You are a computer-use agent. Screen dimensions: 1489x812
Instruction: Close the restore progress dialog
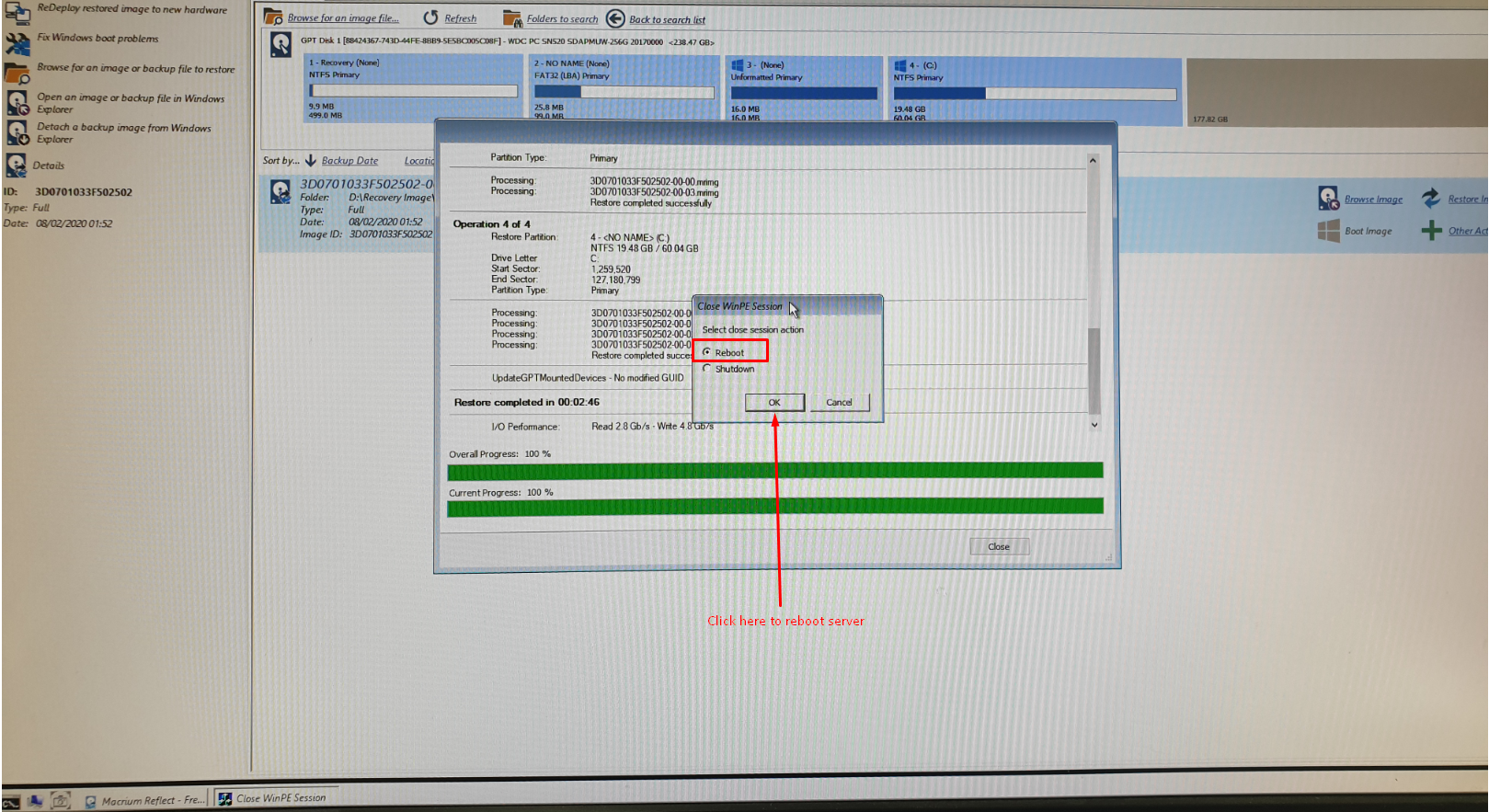pos(999,546)
